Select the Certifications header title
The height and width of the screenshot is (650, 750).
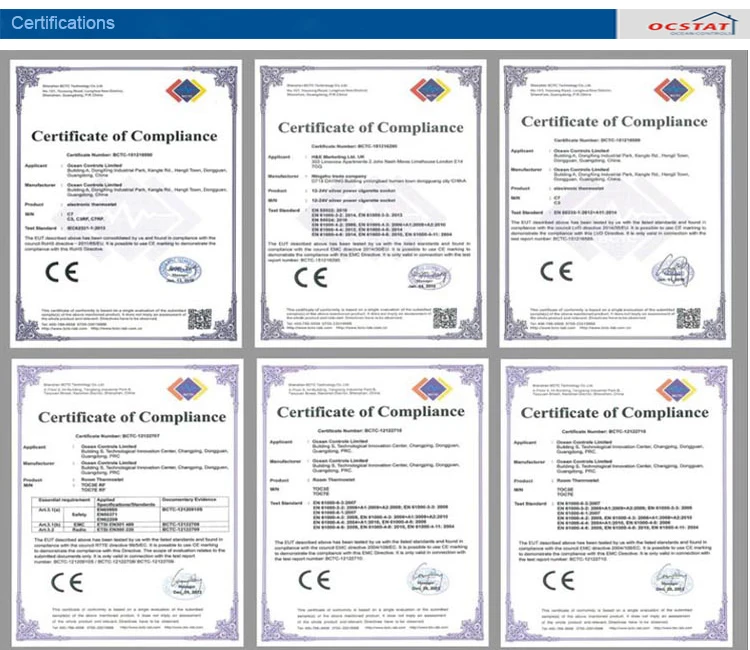pos(63,23)
